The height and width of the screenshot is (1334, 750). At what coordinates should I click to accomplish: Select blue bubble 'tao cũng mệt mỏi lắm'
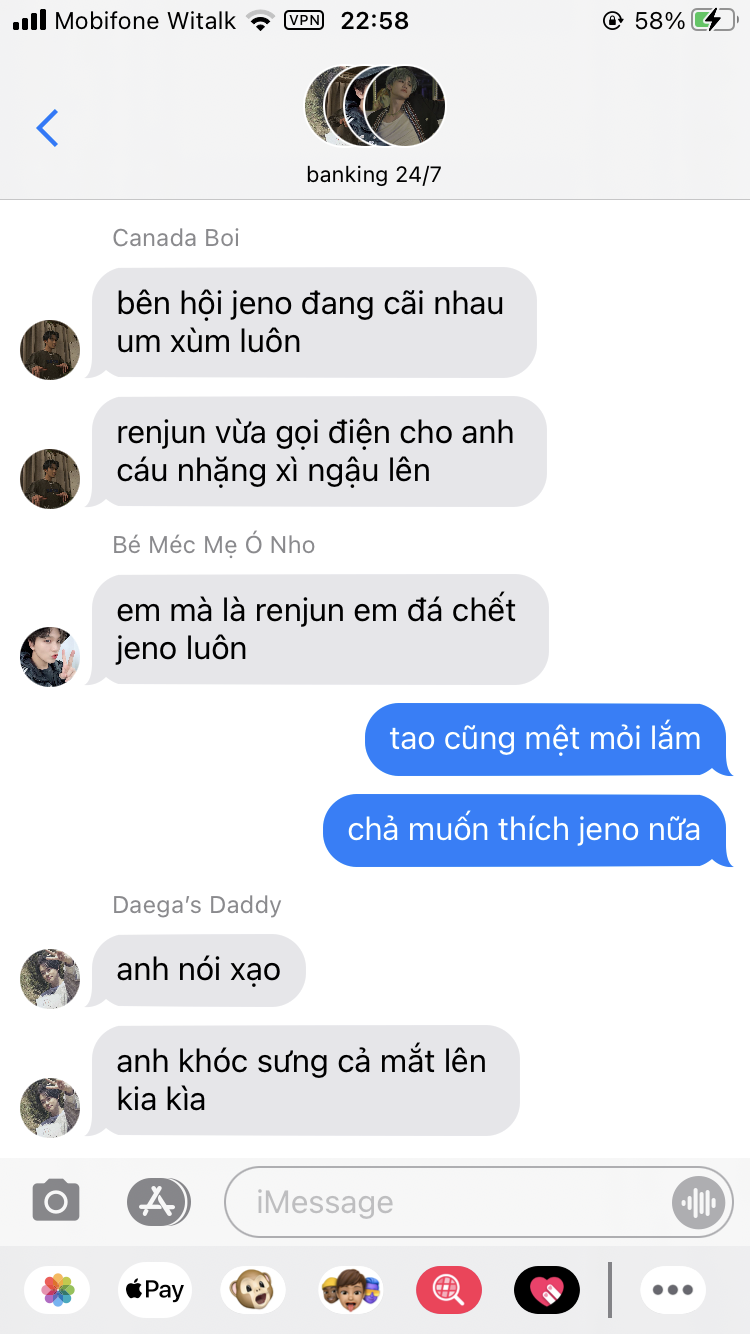546,740
